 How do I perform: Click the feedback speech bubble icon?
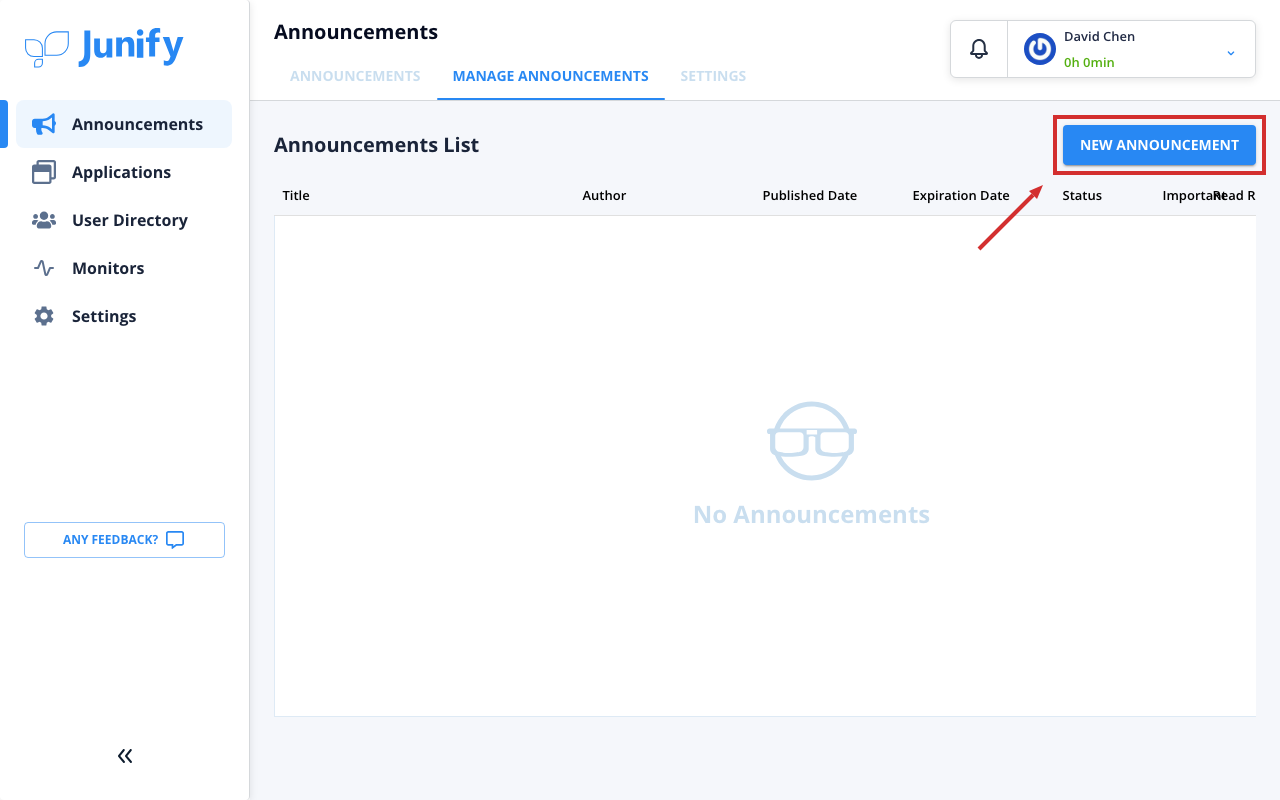coord(175,540)
